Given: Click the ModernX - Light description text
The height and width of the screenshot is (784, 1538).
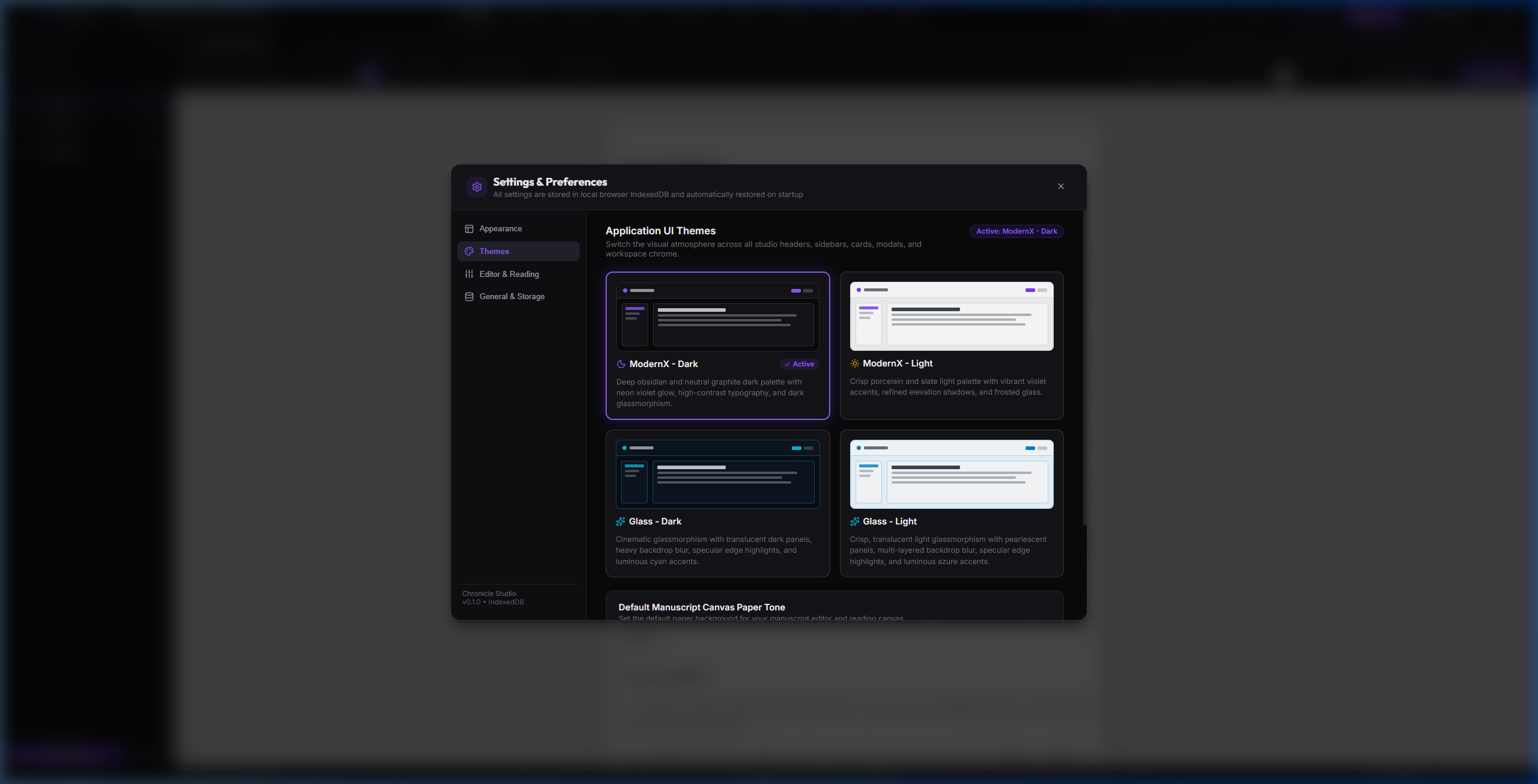Looking at the screenshot, I should [x=947, y=387].
